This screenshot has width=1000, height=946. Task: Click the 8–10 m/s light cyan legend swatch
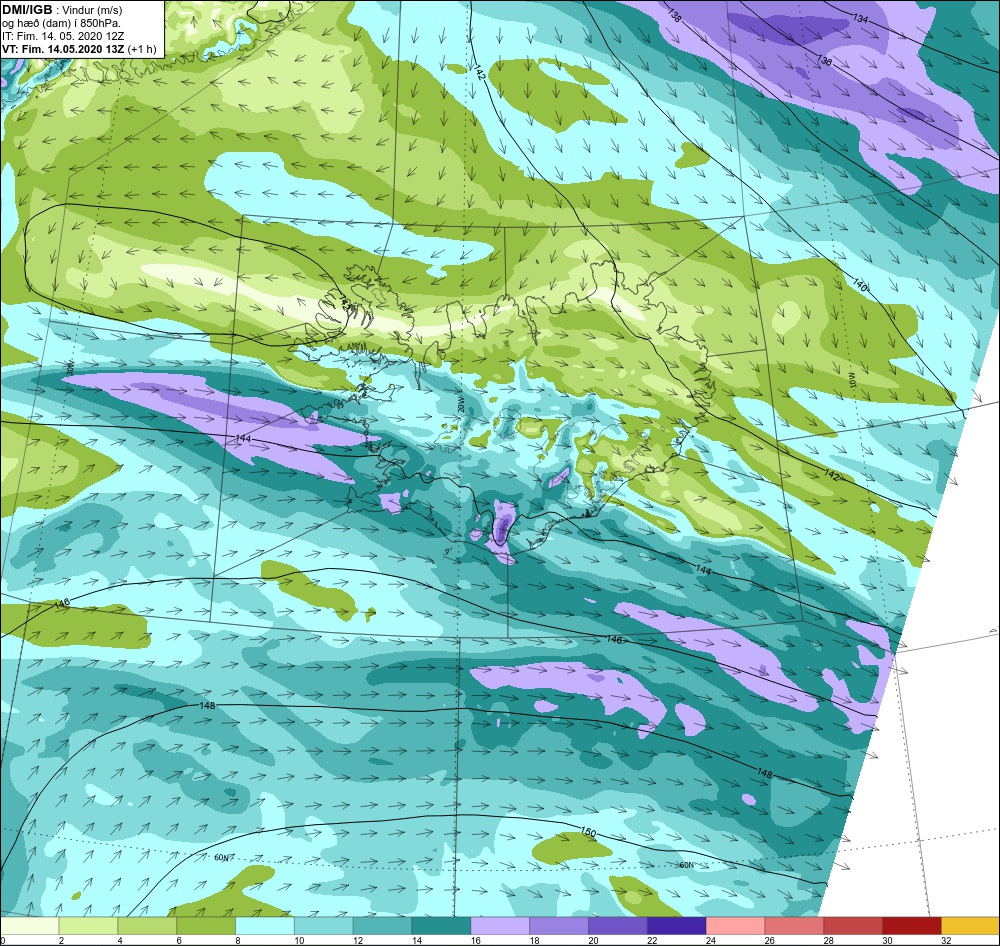coord(265,926)
